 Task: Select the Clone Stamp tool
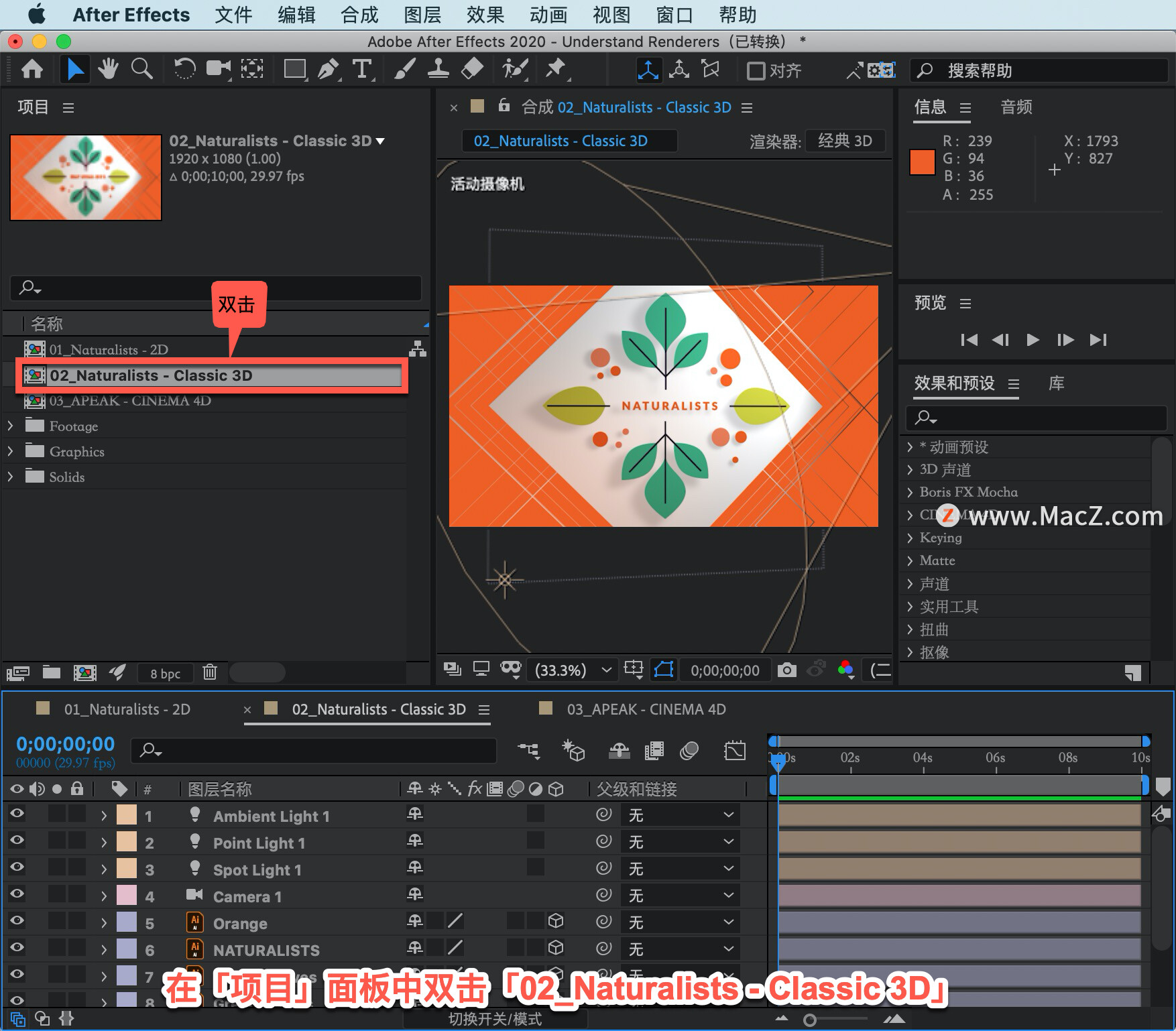click(x=438, y=69)
